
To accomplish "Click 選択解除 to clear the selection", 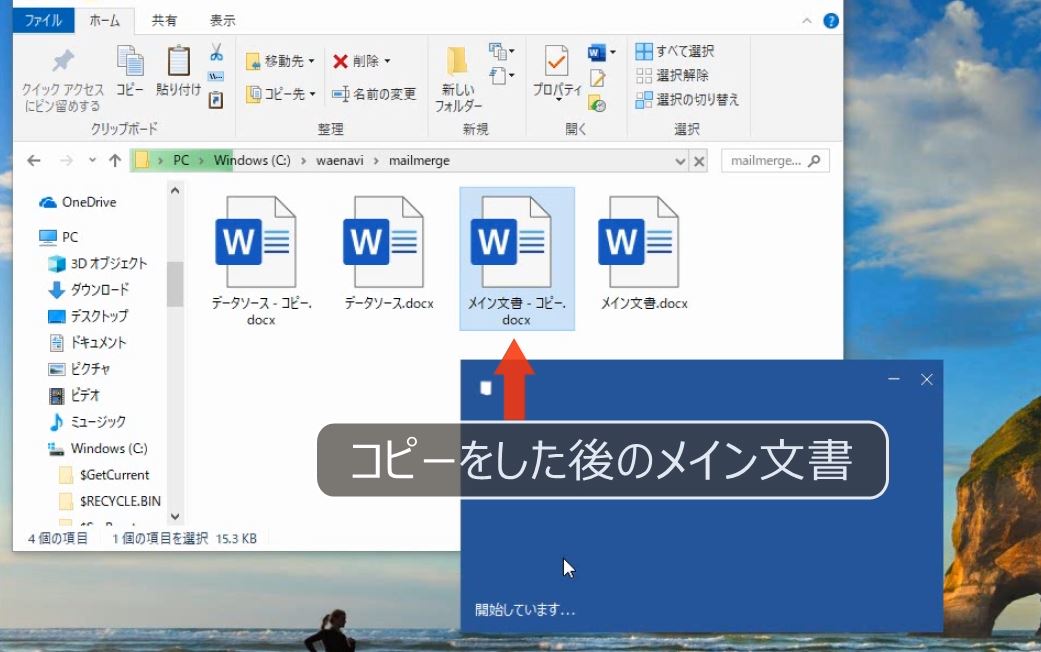I will point(682,73).
